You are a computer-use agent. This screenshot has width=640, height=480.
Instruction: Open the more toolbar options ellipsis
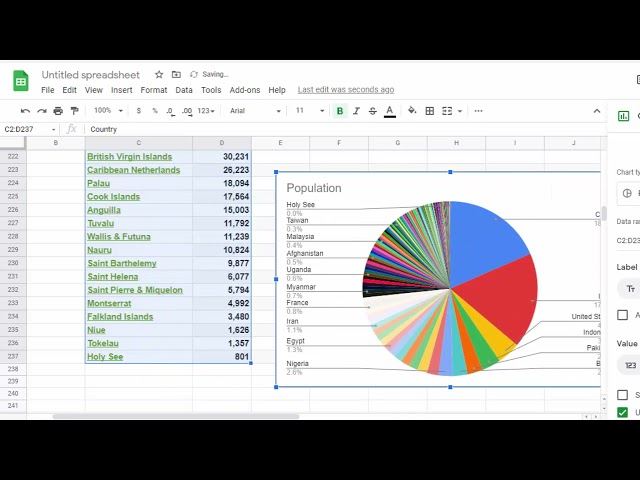click(478, 111)
